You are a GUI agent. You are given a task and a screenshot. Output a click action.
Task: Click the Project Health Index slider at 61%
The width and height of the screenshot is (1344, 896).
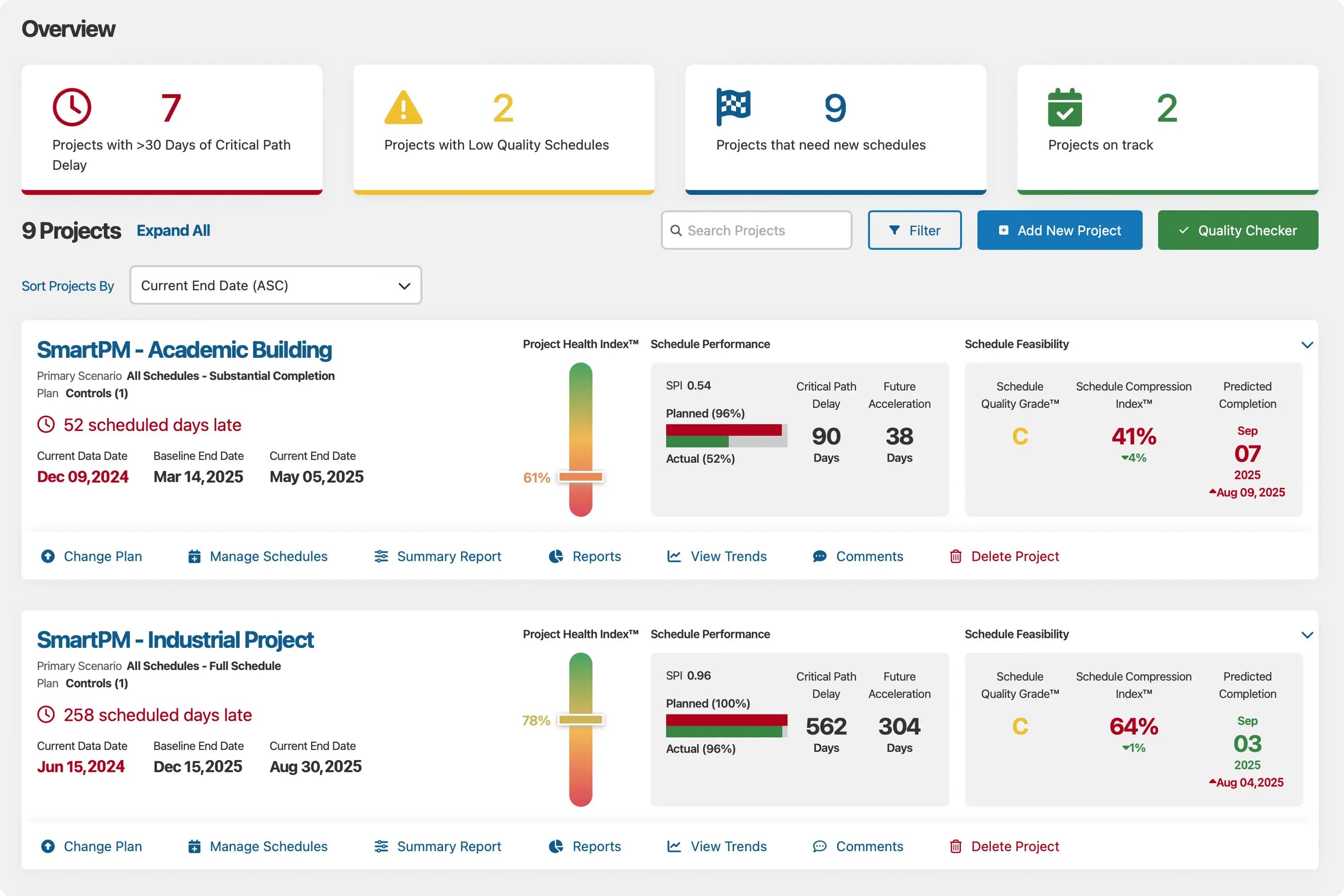click(580, 476)
